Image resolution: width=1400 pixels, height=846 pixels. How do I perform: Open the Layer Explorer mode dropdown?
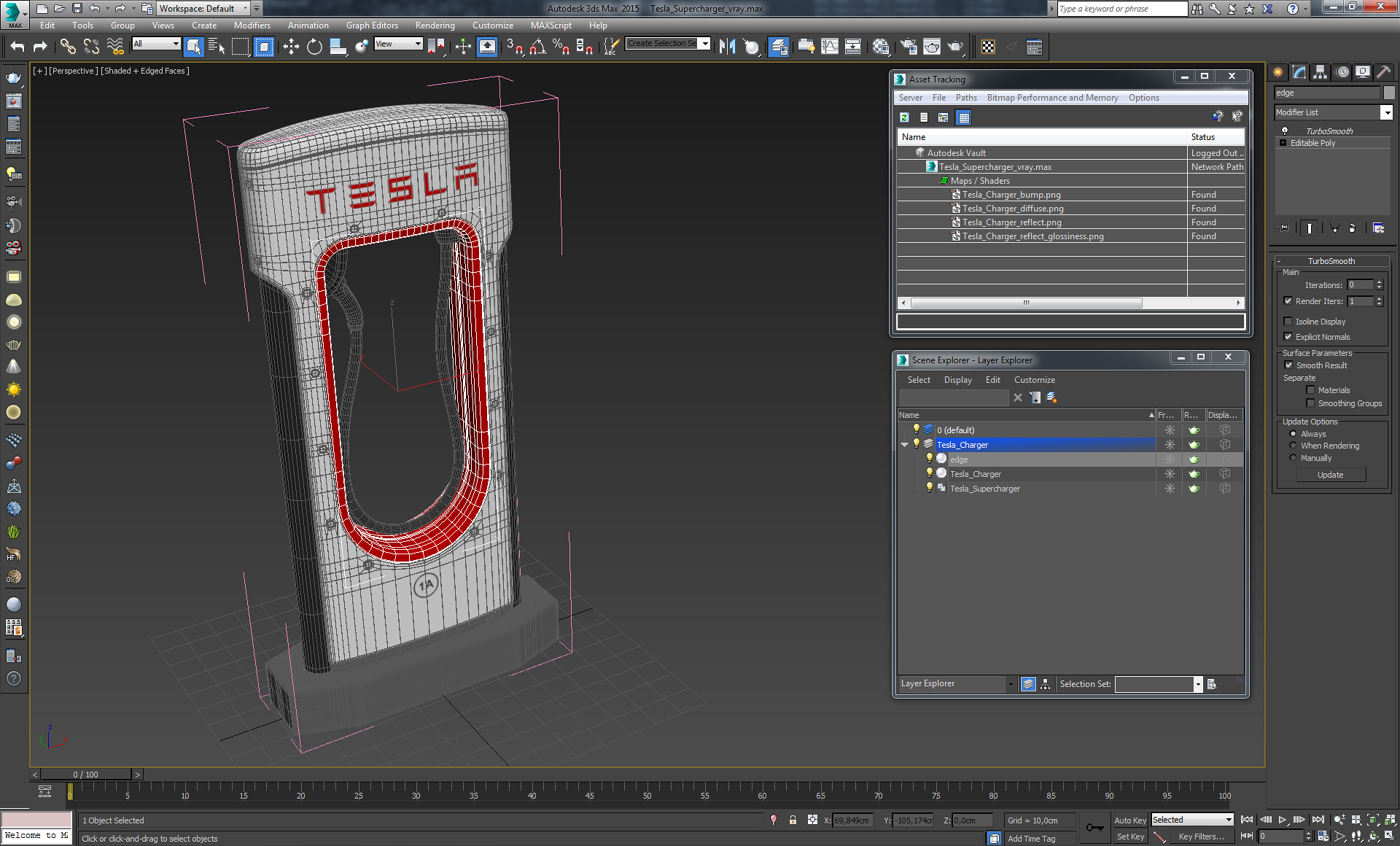point(1011,684)
